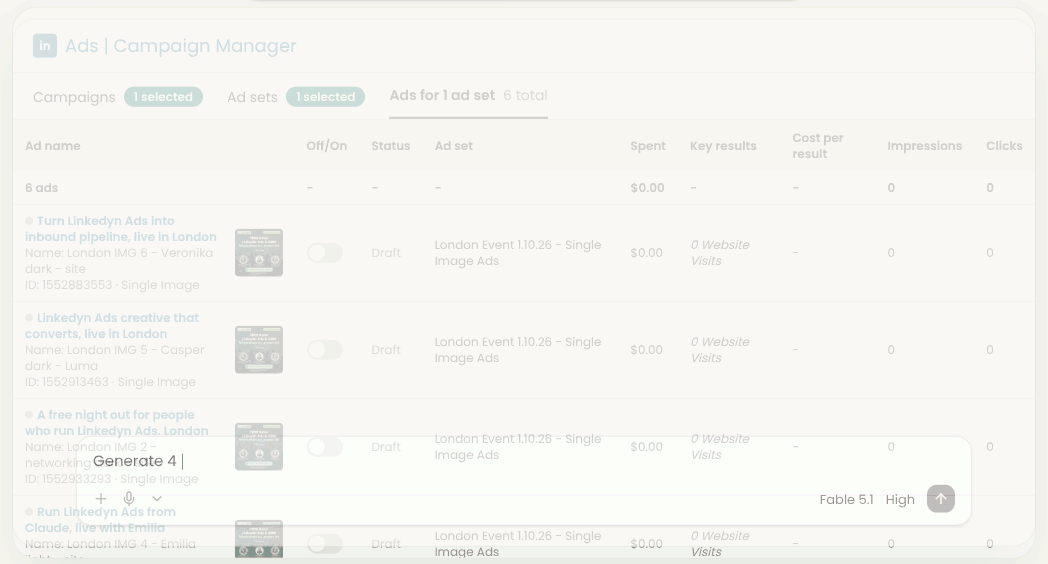Click 'ID: 1552913463 · Single Image' text
Viewport: 1048px width, 564px height.
tap(110, 382)
